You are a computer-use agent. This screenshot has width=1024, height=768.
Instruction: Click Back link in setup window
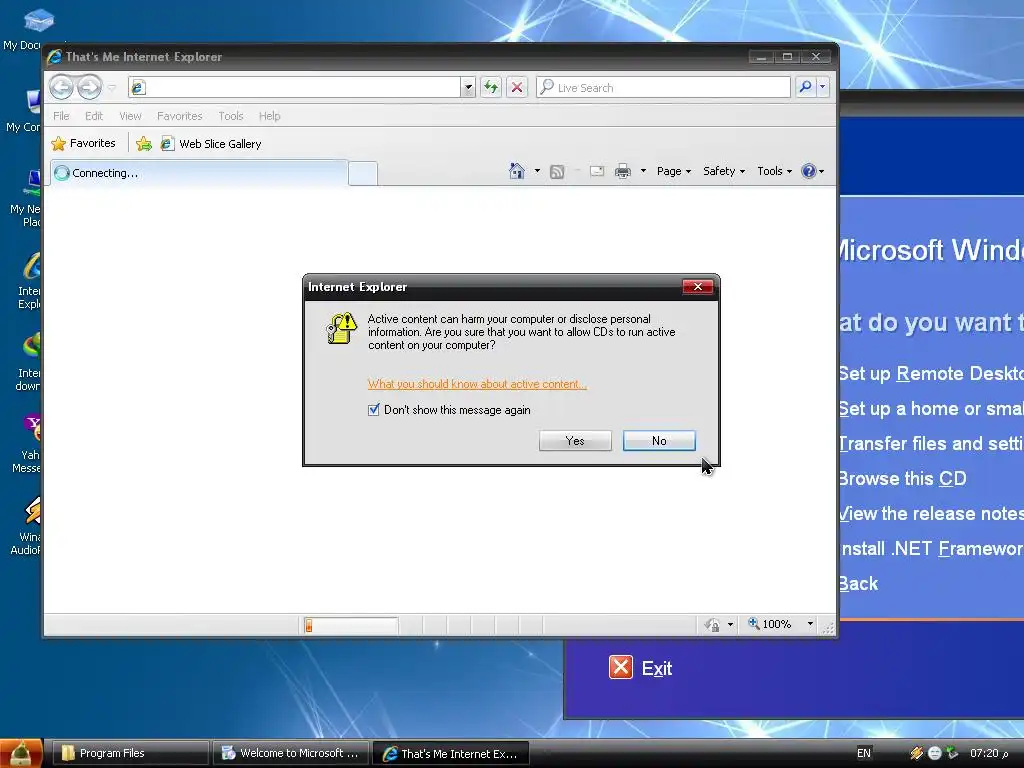pos(859,584)
